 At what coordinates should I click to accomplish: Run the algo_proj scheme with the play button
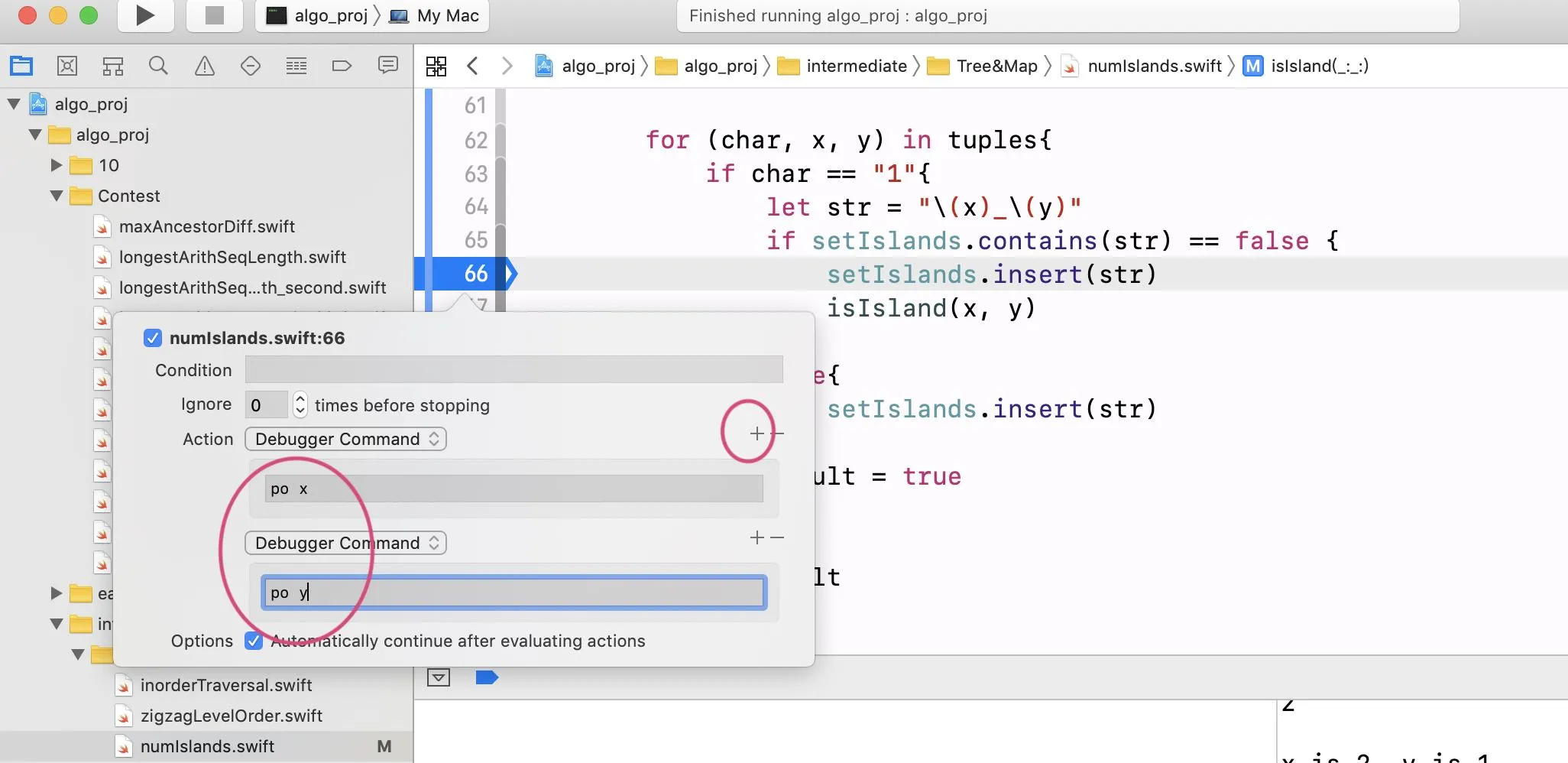(145, 15)
